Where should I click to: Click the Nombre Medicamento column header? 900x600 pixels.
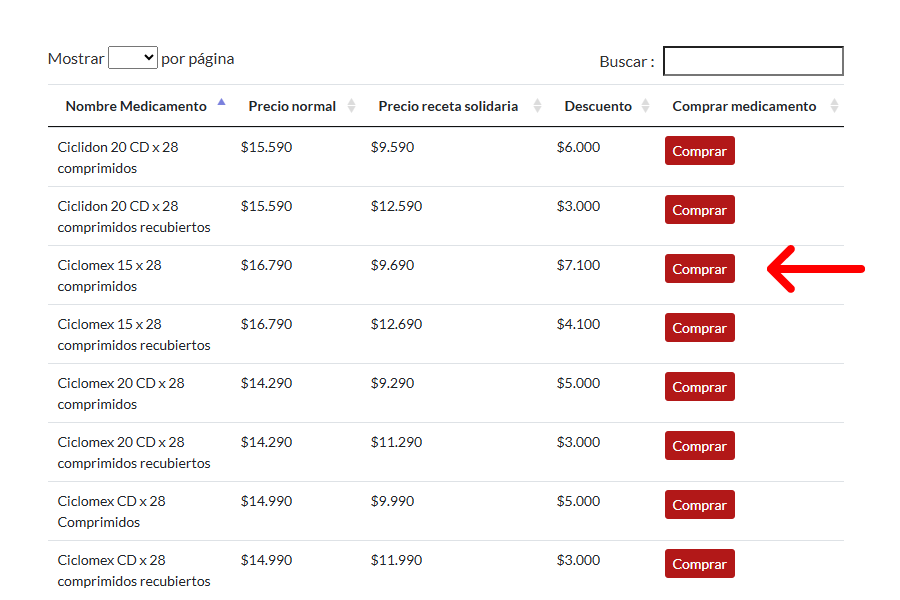(x=136, y=106)
